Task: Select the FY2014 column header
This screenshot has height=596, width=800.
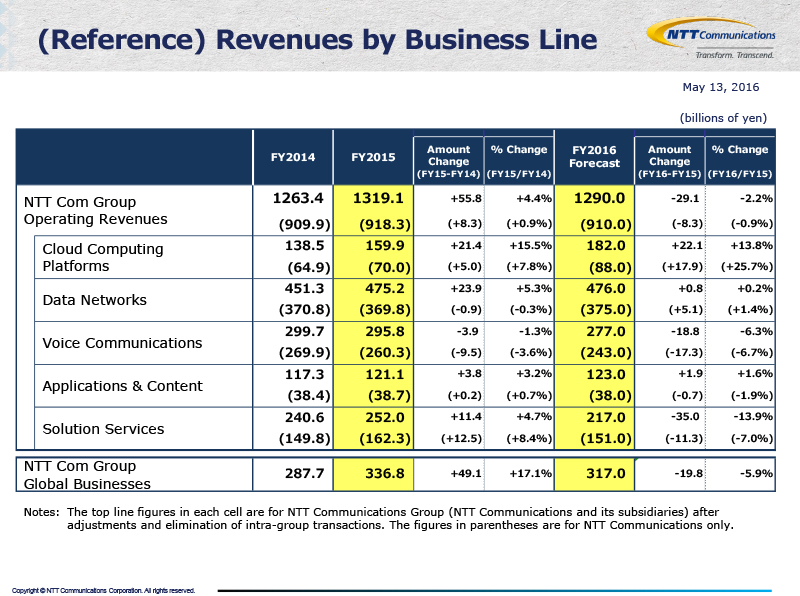Action: 293,157
